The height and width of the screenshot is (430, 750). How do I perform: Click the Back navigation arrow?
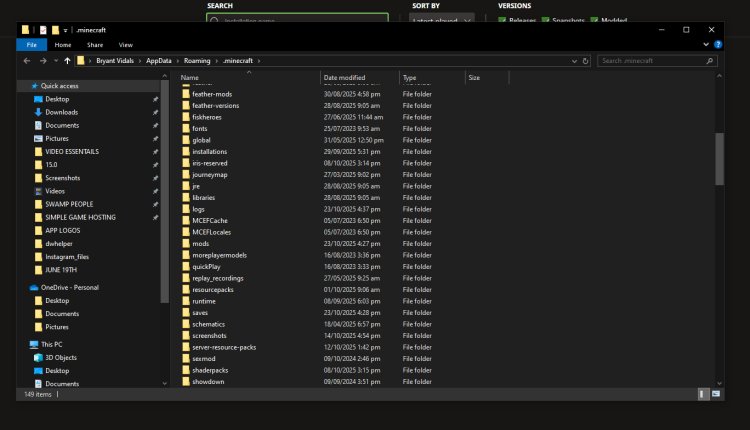[x=27, y=61]
